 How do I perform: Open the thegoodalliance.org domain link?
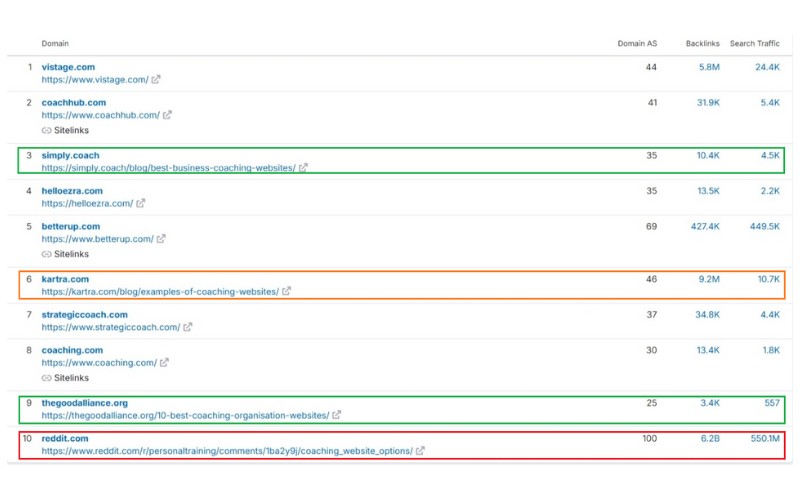(x=84, y=403)
